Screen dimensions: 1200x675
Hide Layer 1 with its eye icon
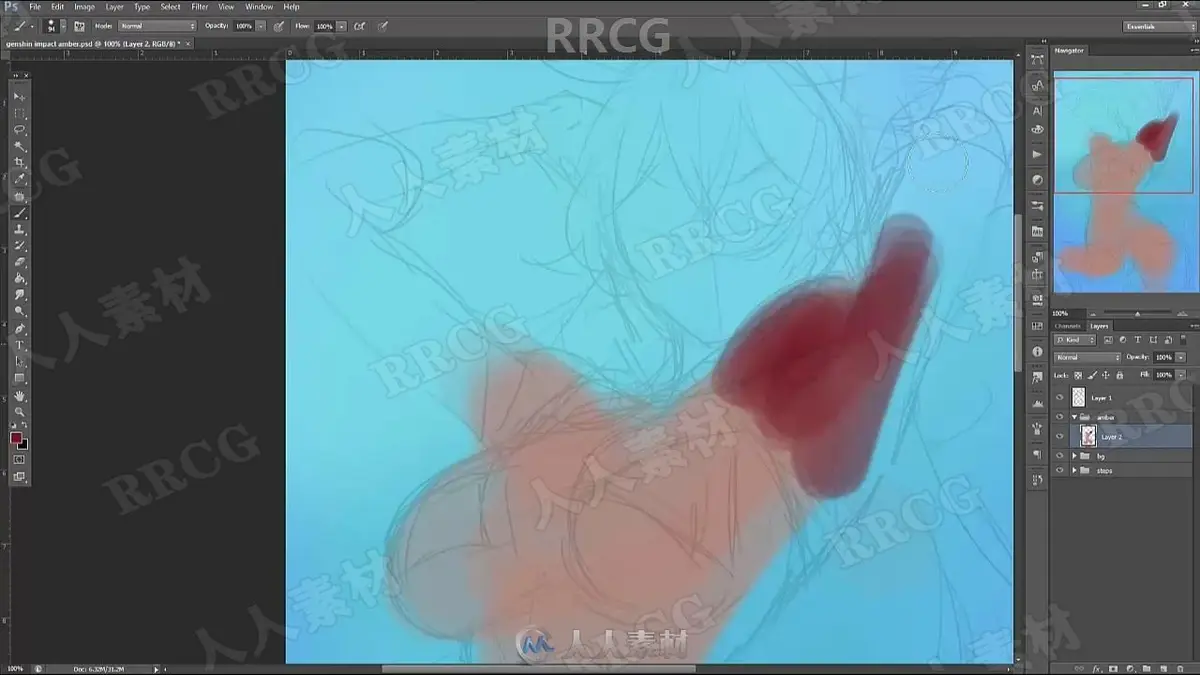click(1059, 398)
